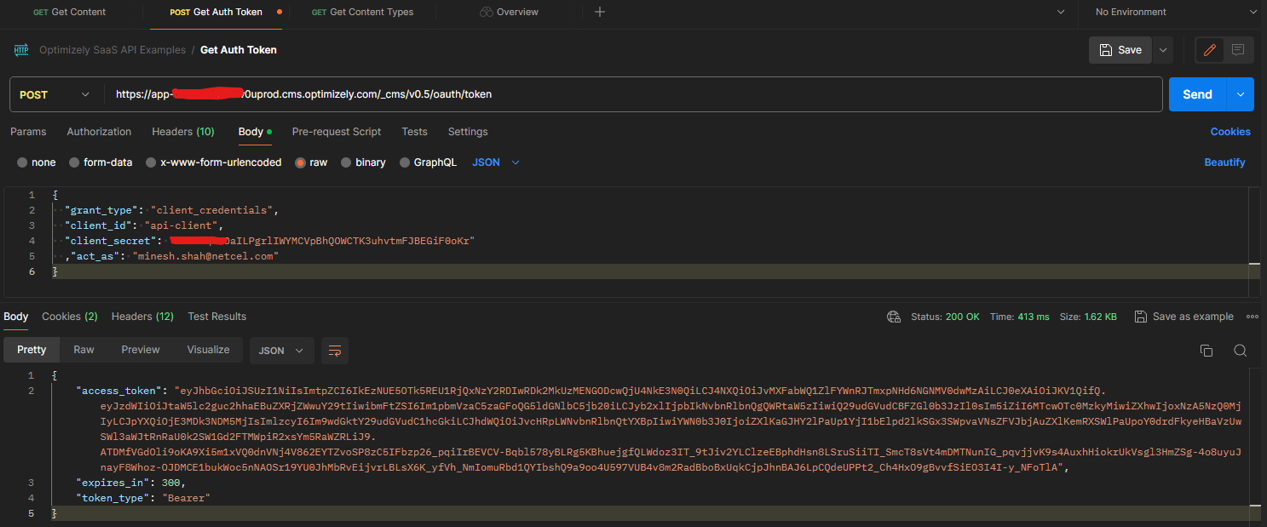
Task: Click the pencil edit icon
Action: pos(1209,50)
